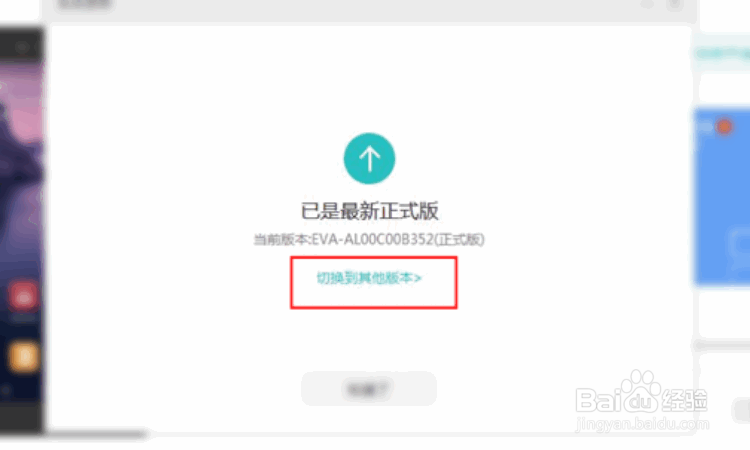Click the blurred circular icon in phone status bar
The width and height of the screenshot is (750, 450).
[x=21, y=47]
